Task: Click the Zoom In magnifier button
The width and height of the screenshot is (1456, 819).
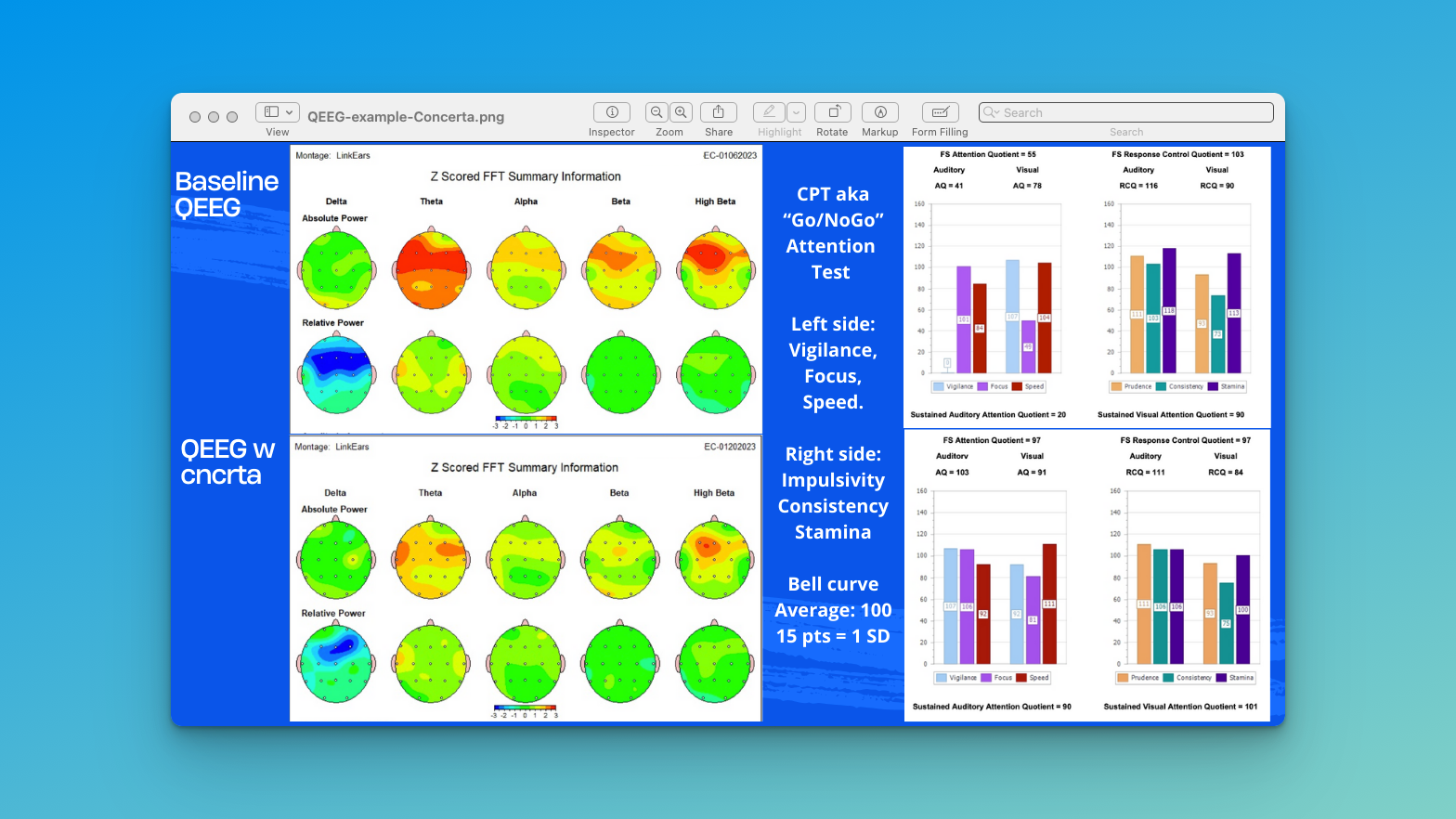Action: click(682, 112)
